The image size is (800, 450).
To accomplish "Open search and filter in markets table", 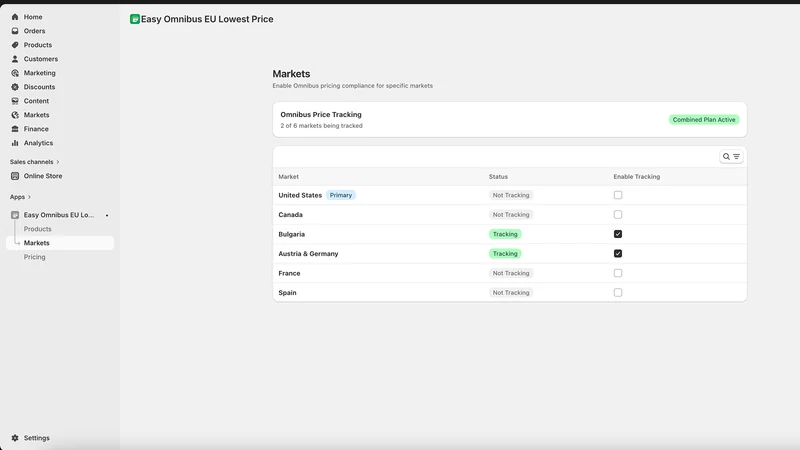I will click(731, 157).
